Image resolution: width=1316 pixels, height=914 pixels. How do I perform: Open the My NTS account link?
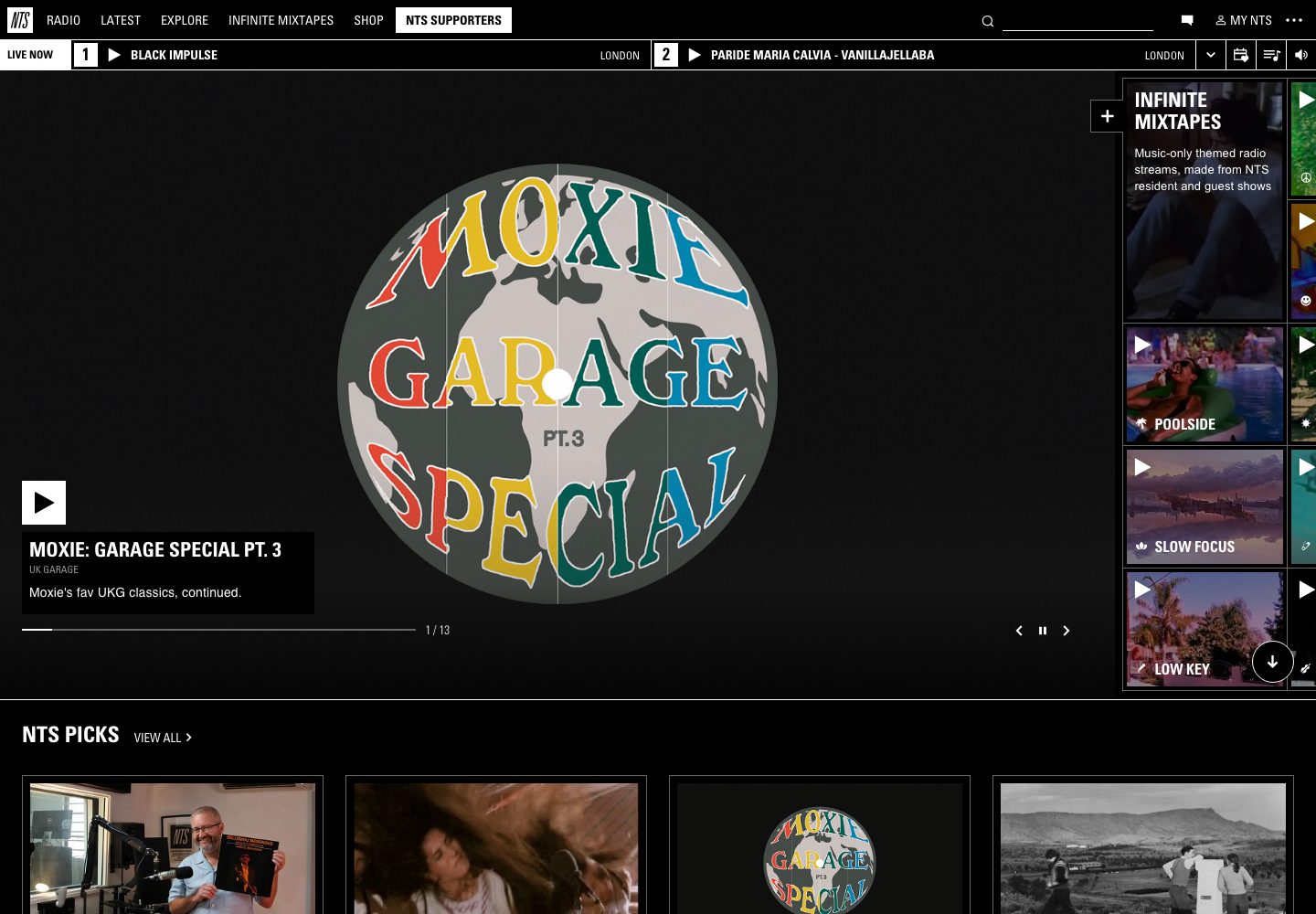pos(1244,20)
